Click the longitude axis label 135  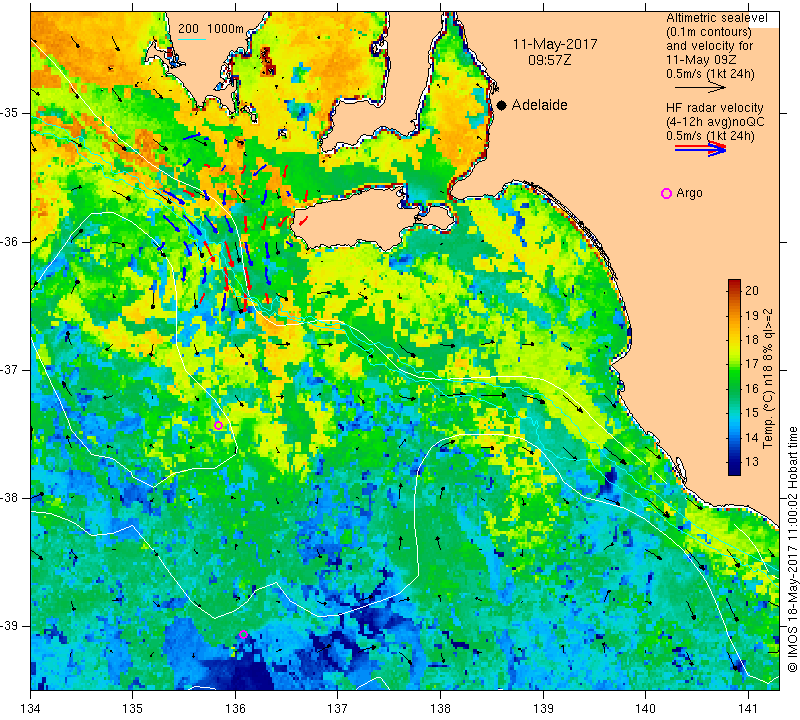[133, 709]
